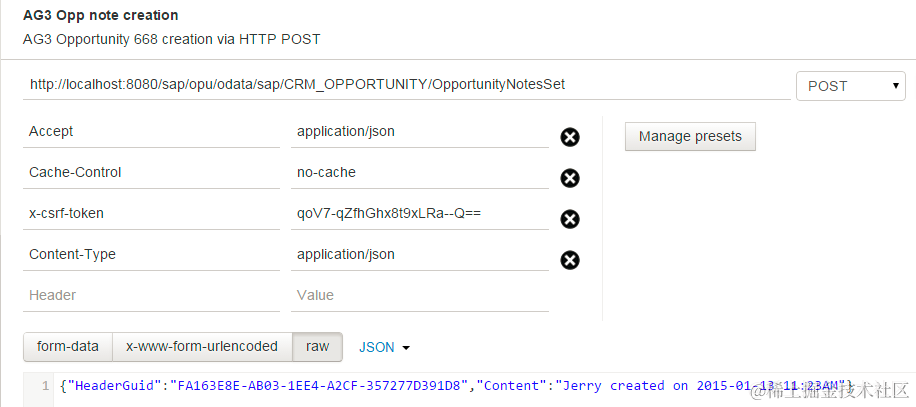Select the raw body tab
Viewport: 916px width, 407px height.
point(317,347)
